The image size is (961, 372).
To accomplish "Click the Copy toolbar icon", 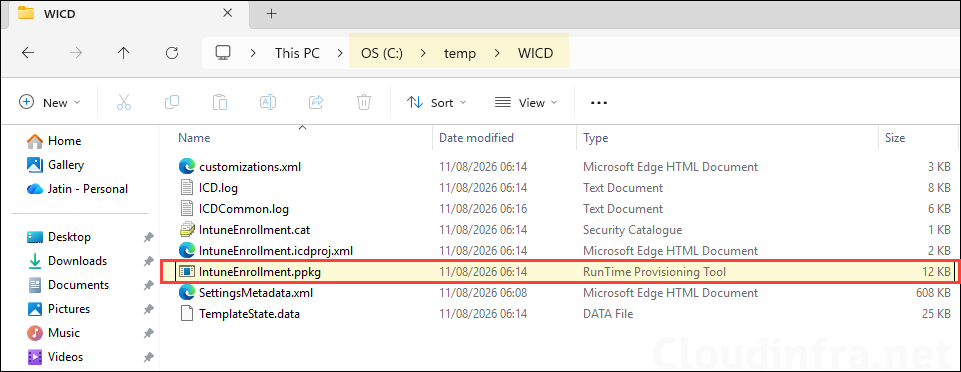I will (x=172, y=102).
